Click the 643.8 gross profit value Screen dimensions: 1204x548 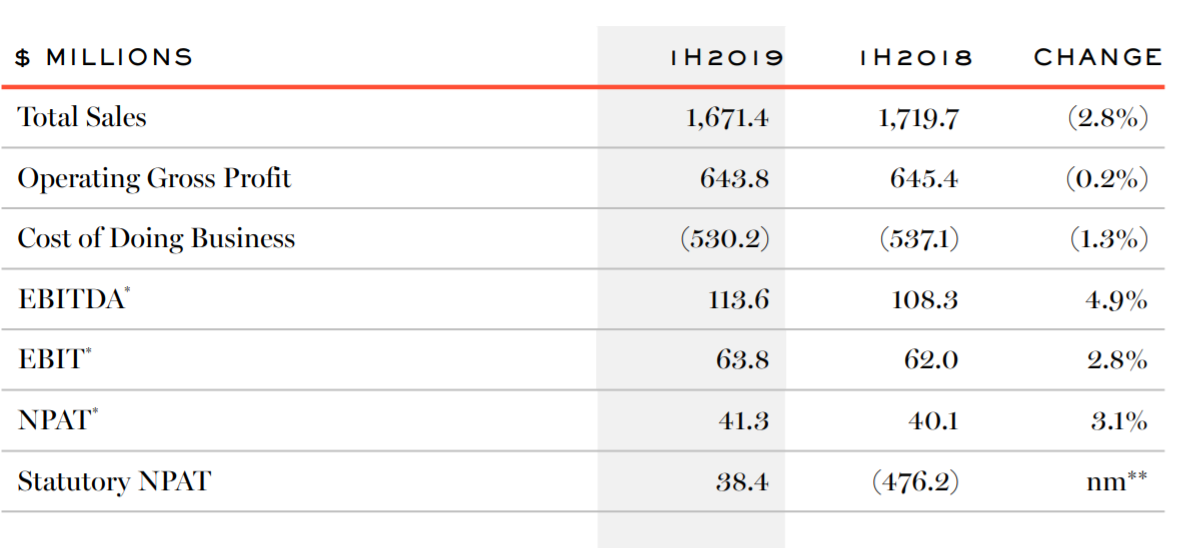click(x=734, y=179)
